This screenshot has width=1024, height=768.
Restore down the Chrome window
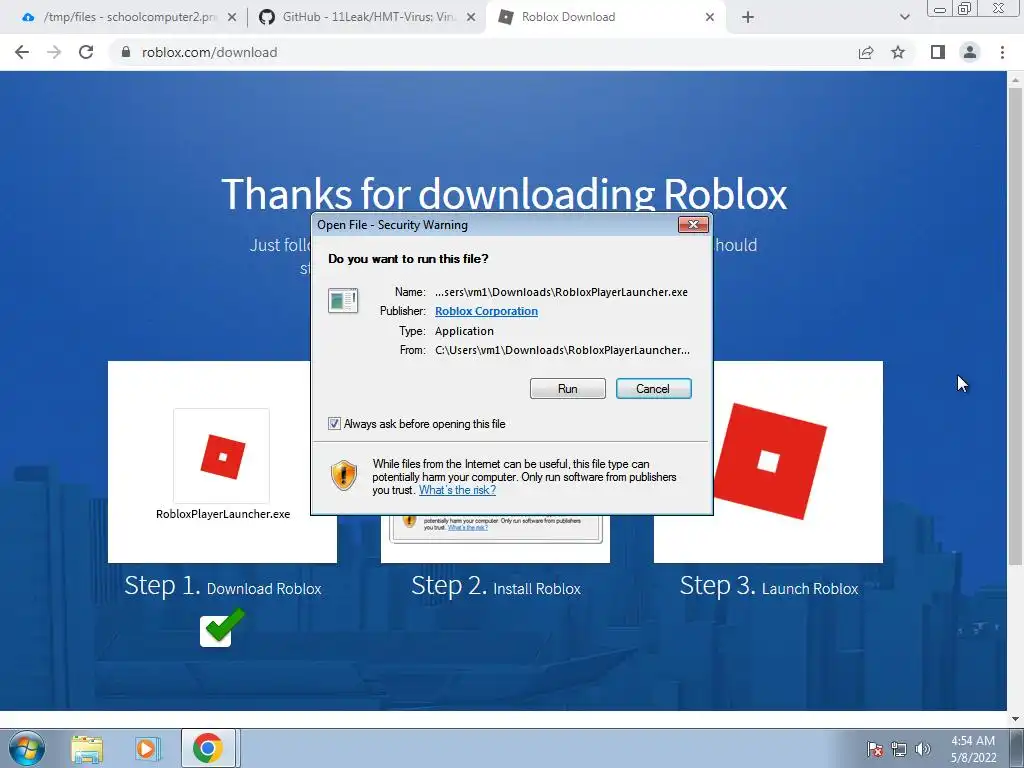[964, 8]
